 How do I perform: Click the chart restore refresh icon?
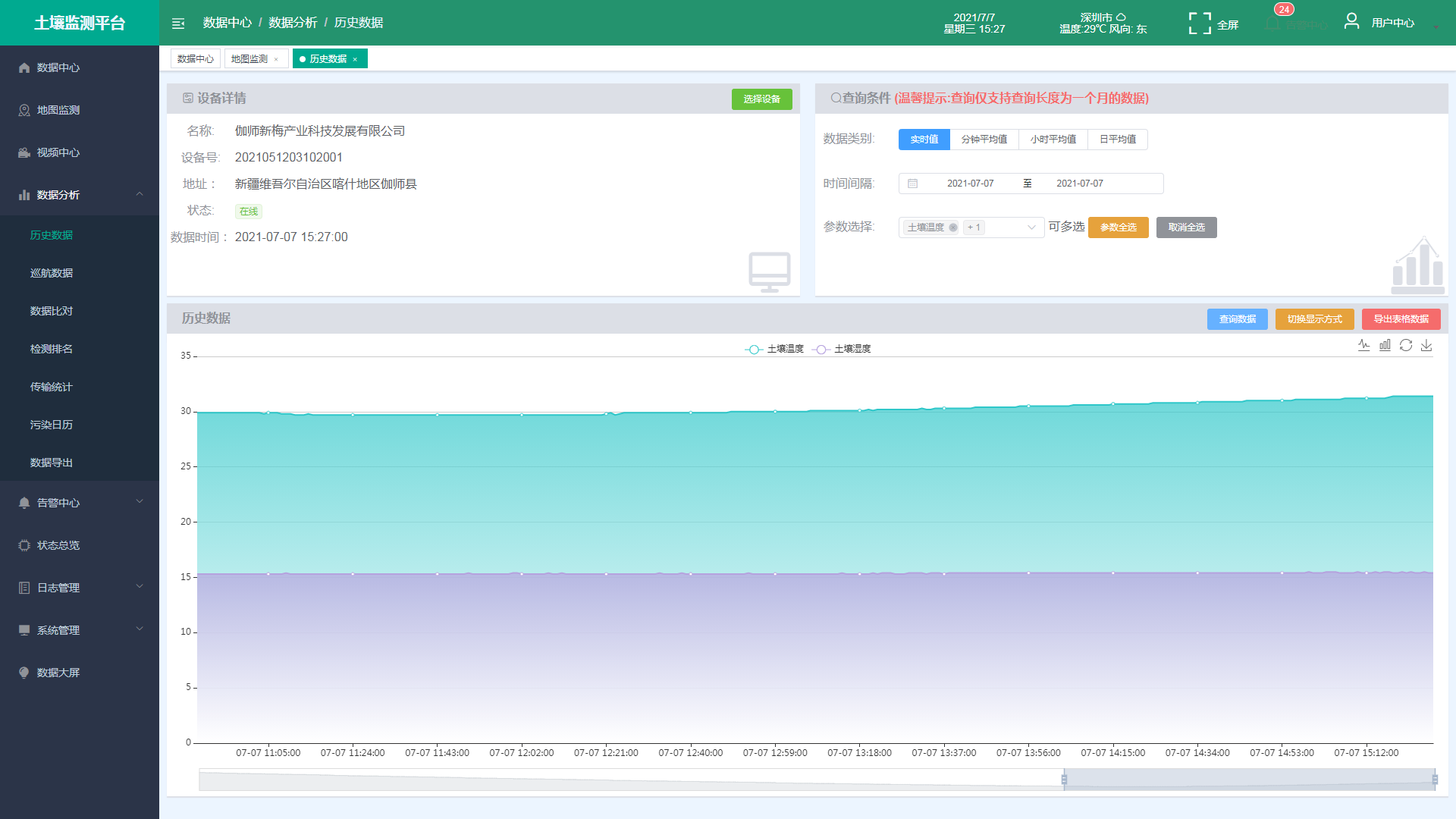(x=1406, y=345)
